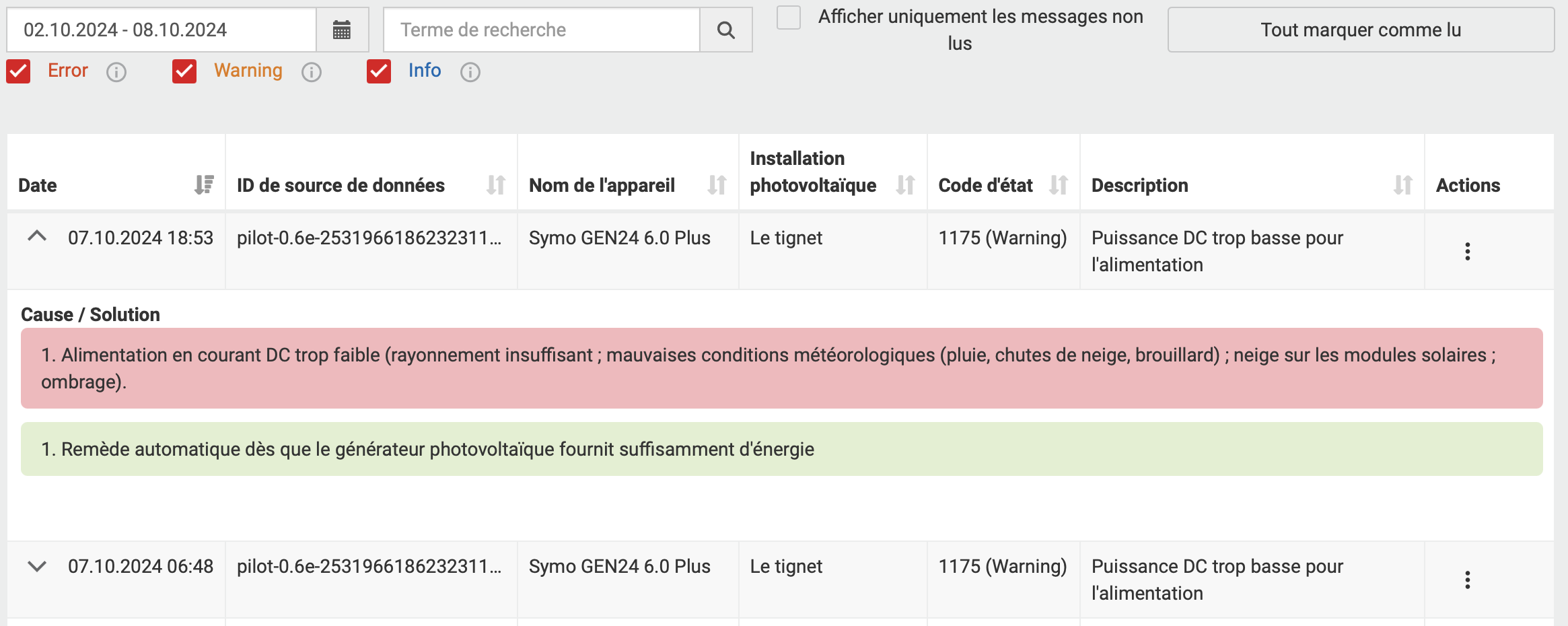Image resolution: width=1568 pixels, height=626 pixels.
Task: Click the "Terme de recherche" input field
Action: pos(538,30)
